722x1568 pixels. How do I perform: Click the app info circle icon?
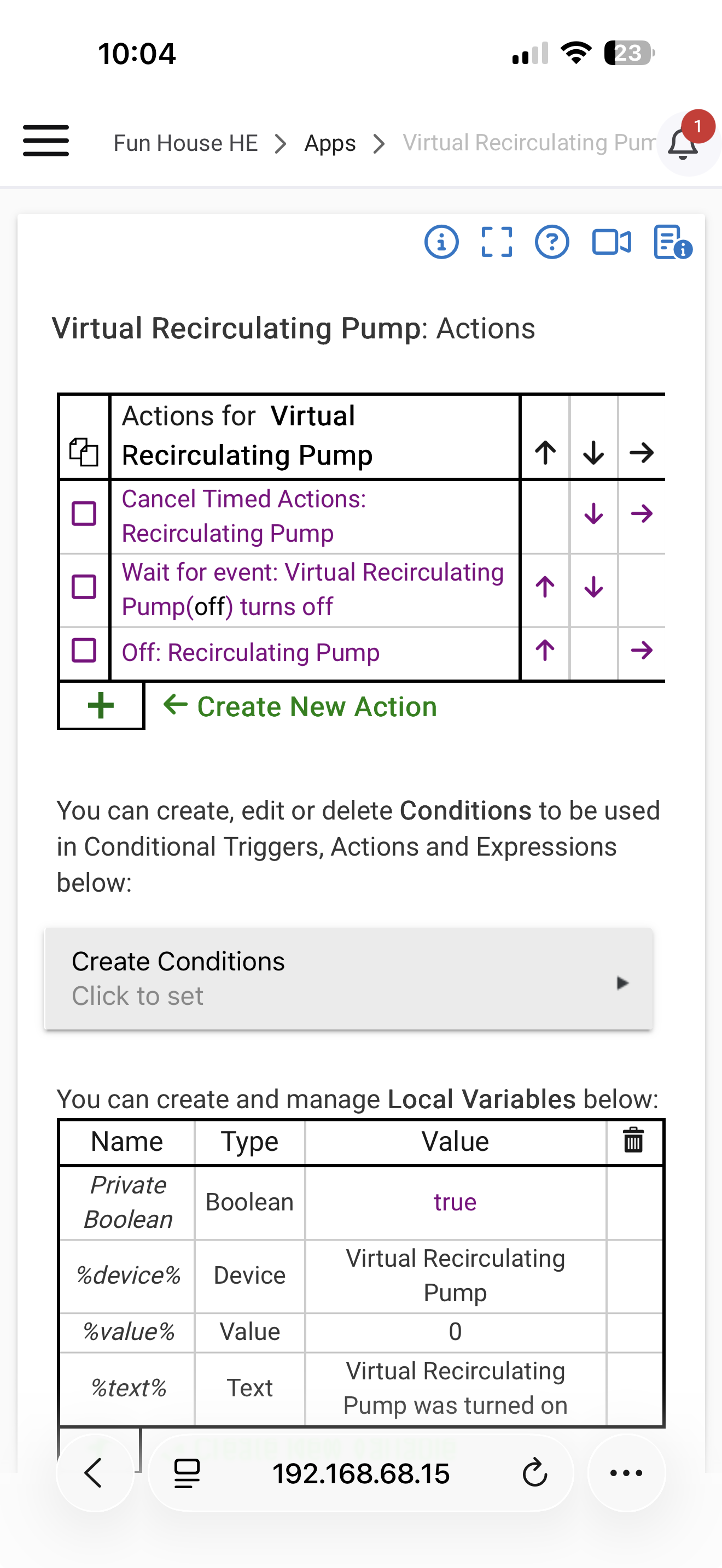pos(441,243)
